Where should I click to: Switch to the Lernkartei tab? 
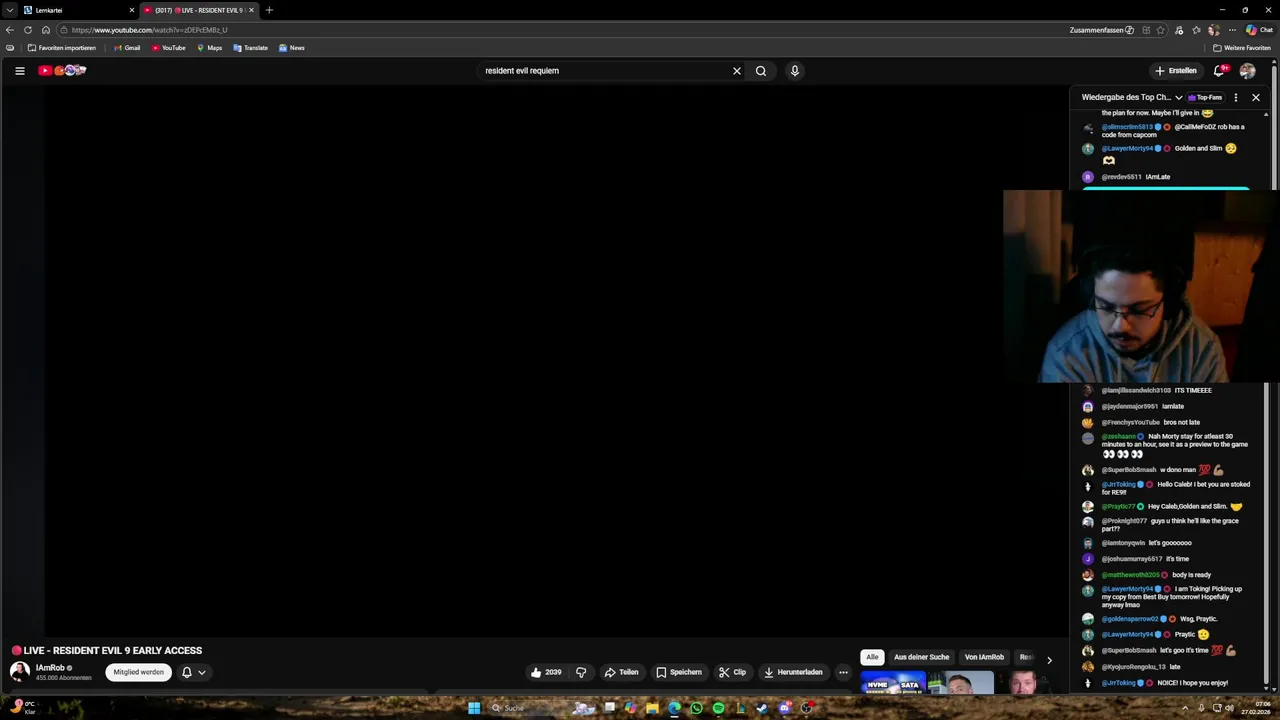[x=78, y=10]
